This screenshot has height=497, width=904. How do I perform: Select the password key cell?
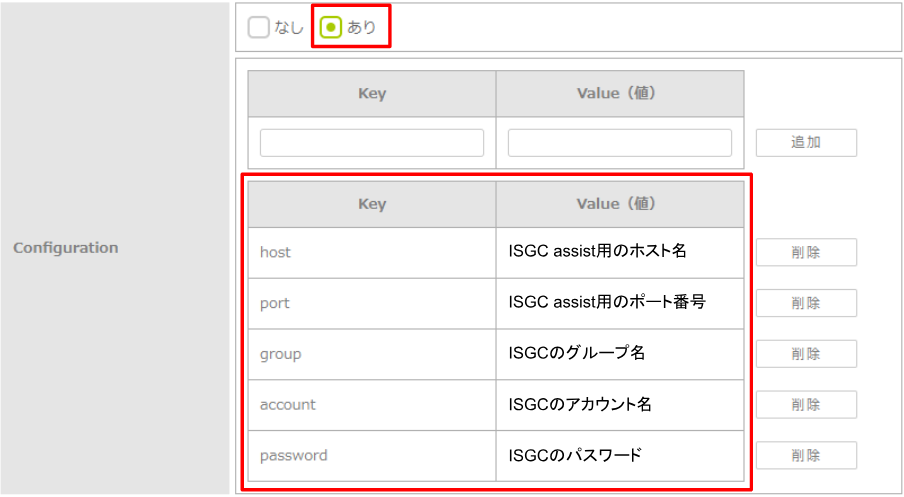[x=372, y=456]
